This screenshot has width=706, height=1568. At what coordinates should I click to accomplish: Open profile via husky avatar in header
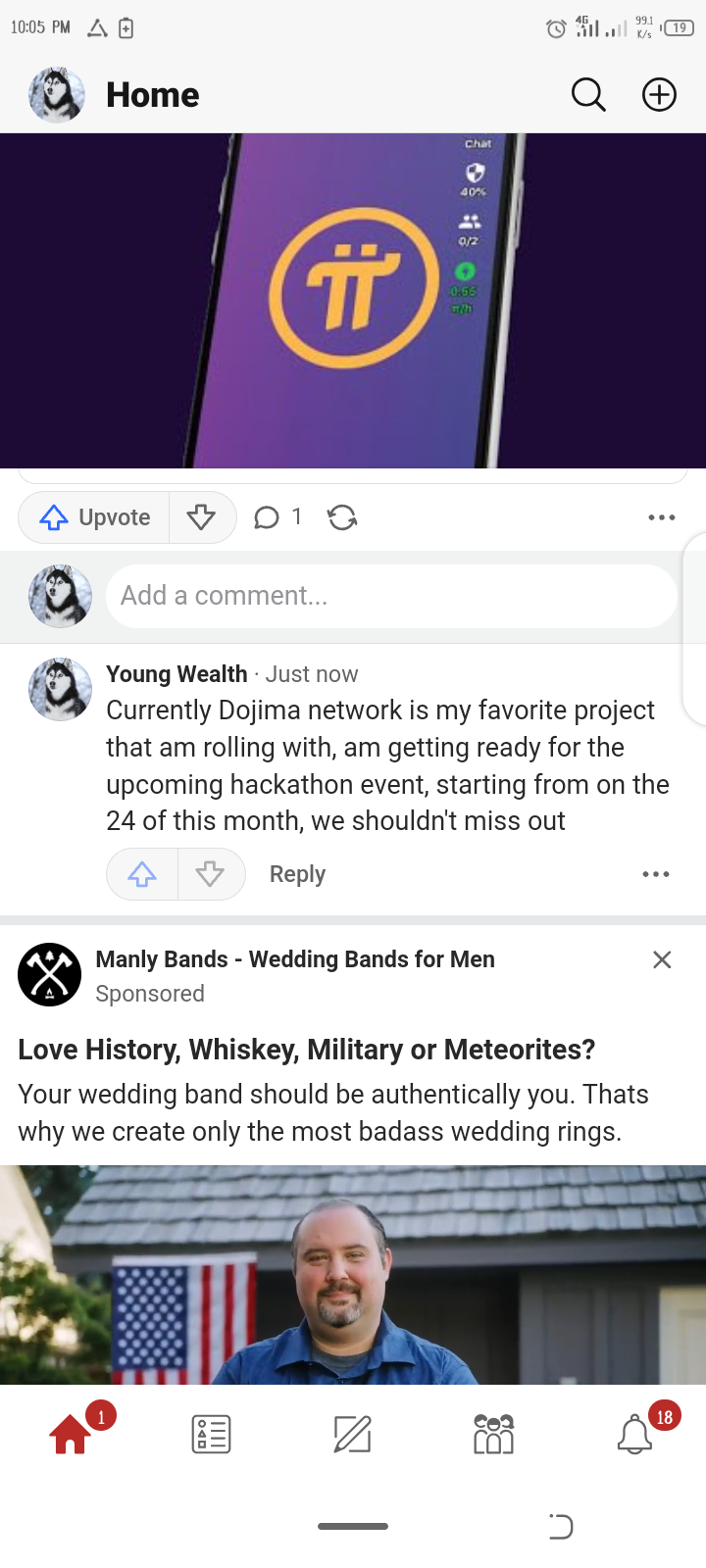pos(57,95)
